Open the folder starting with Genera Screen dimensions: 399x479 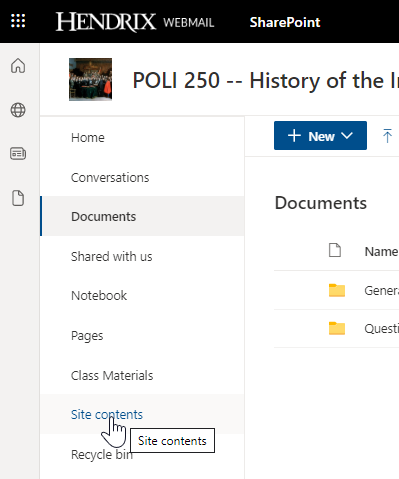pyautogui.click(x=382, y=291)
